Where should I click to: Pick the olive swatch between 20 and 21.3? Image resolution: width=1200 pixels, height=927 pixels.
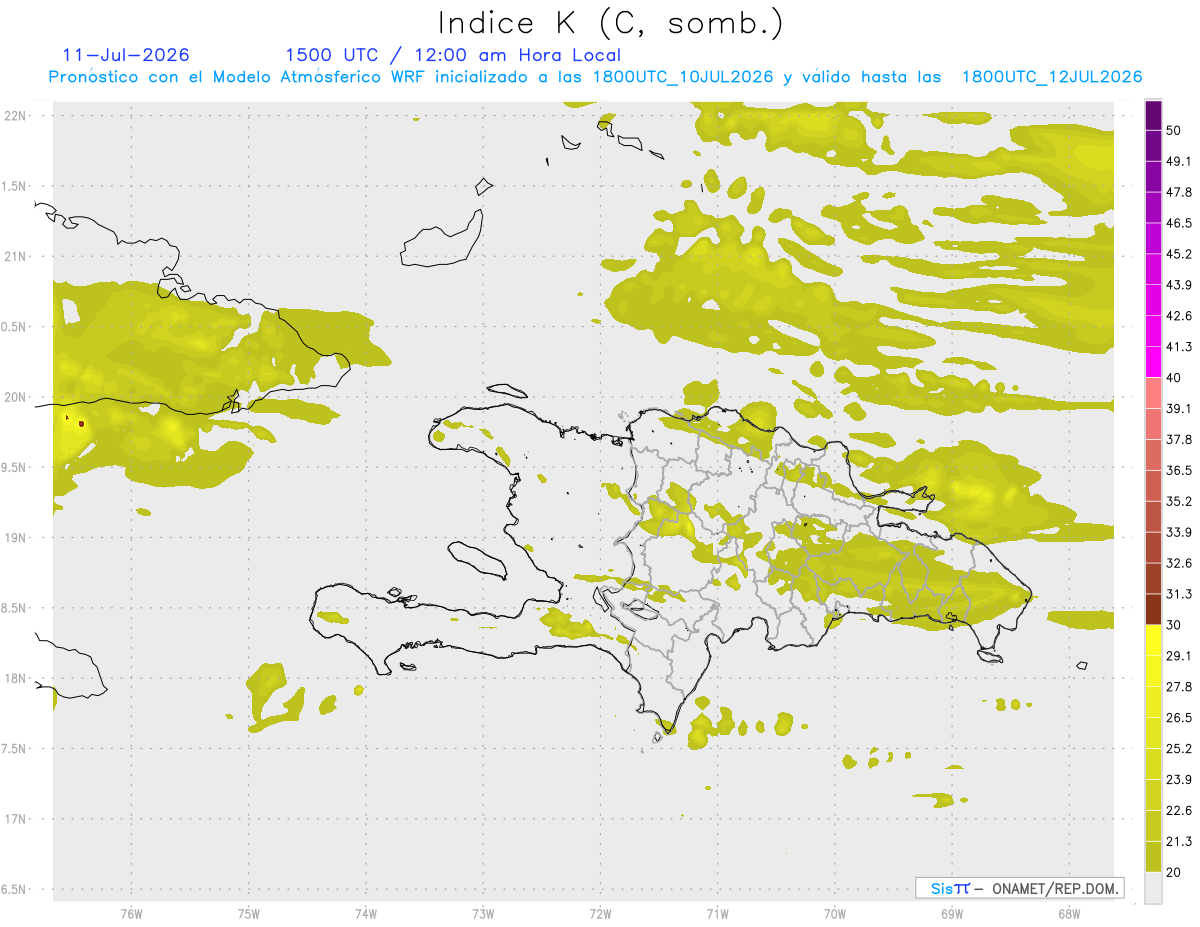click(1153, 856)
